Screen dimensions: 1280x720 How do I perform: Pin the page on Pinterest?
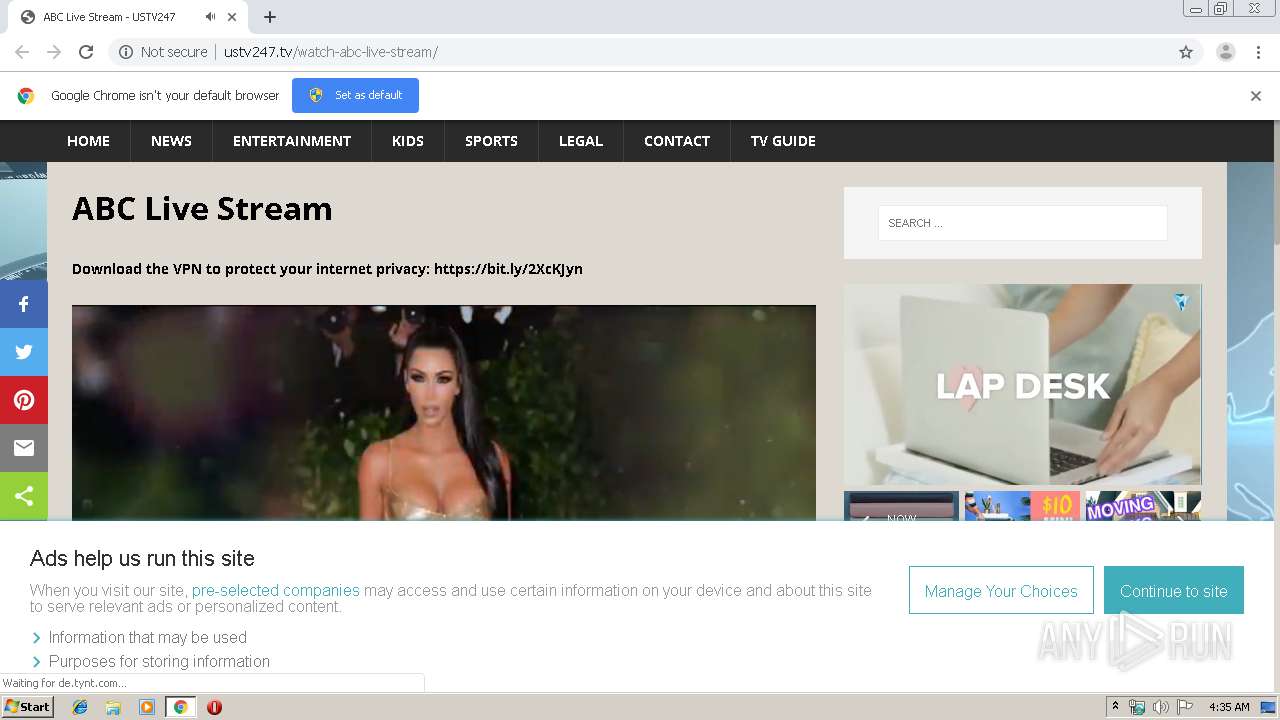(x=24, y=400)
